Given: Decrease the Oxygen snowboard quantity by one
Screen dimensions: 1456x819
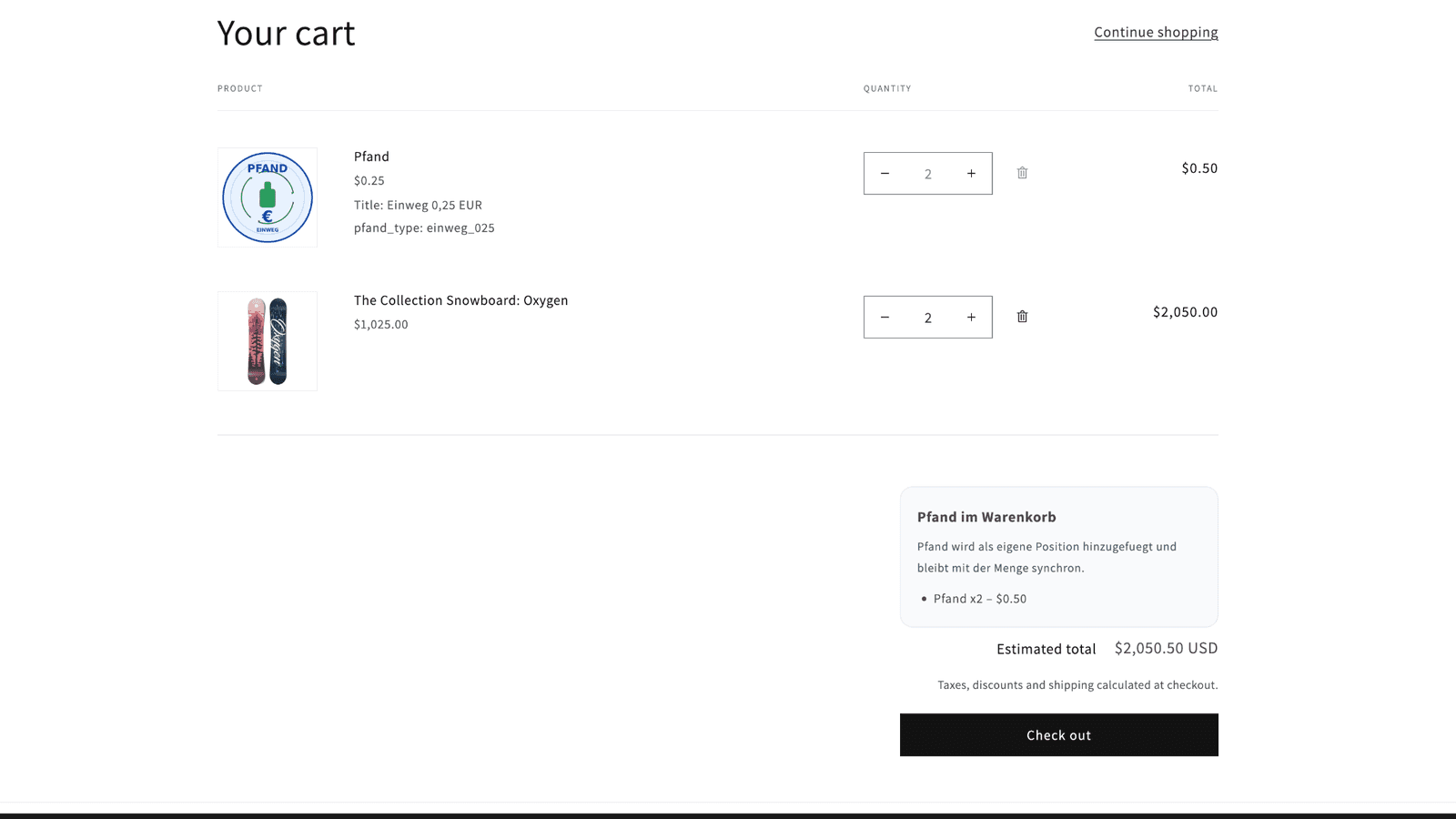Looking at the screenshot, I should (x=885, y=318).
